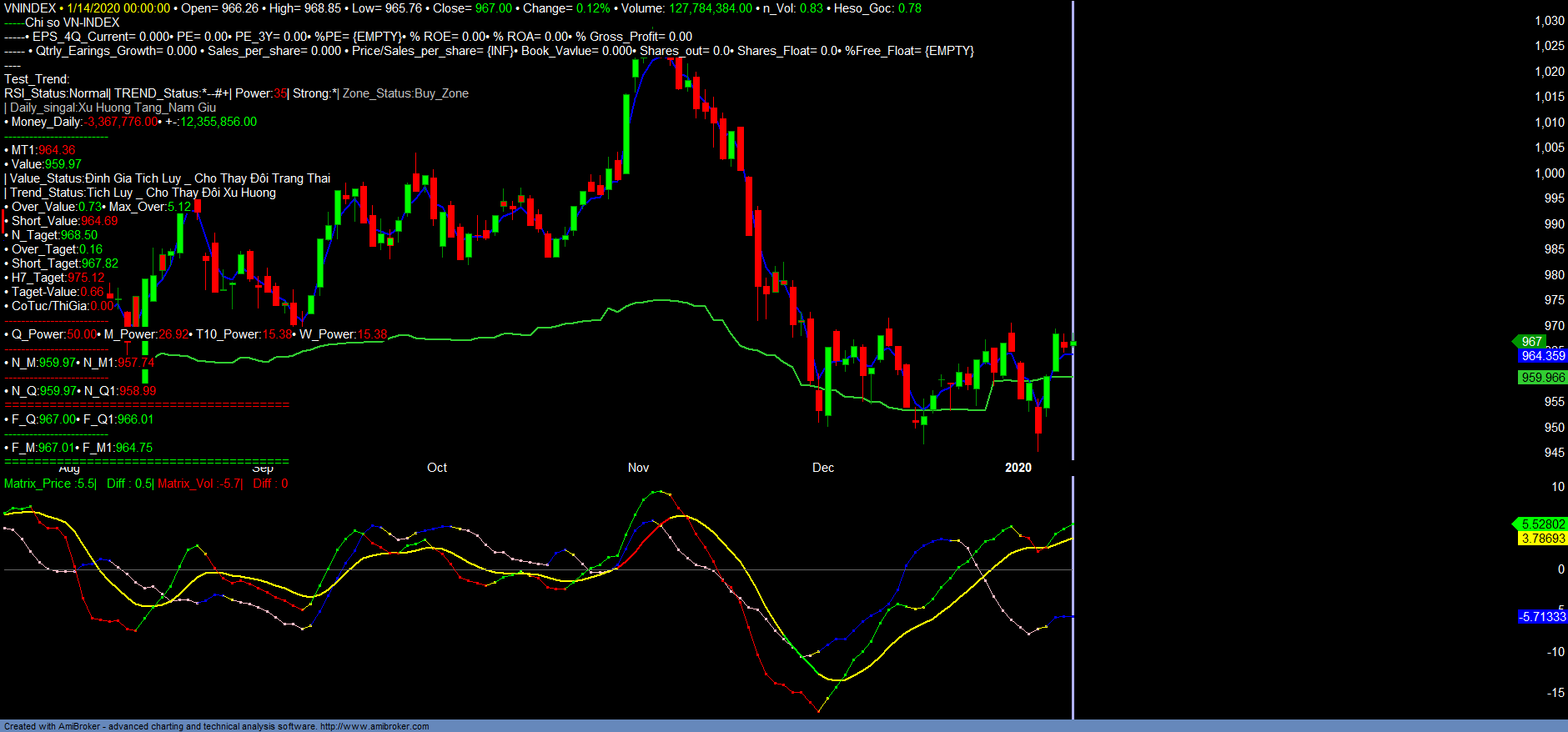Click the green 959.966 axis value label

point(1542,378)
